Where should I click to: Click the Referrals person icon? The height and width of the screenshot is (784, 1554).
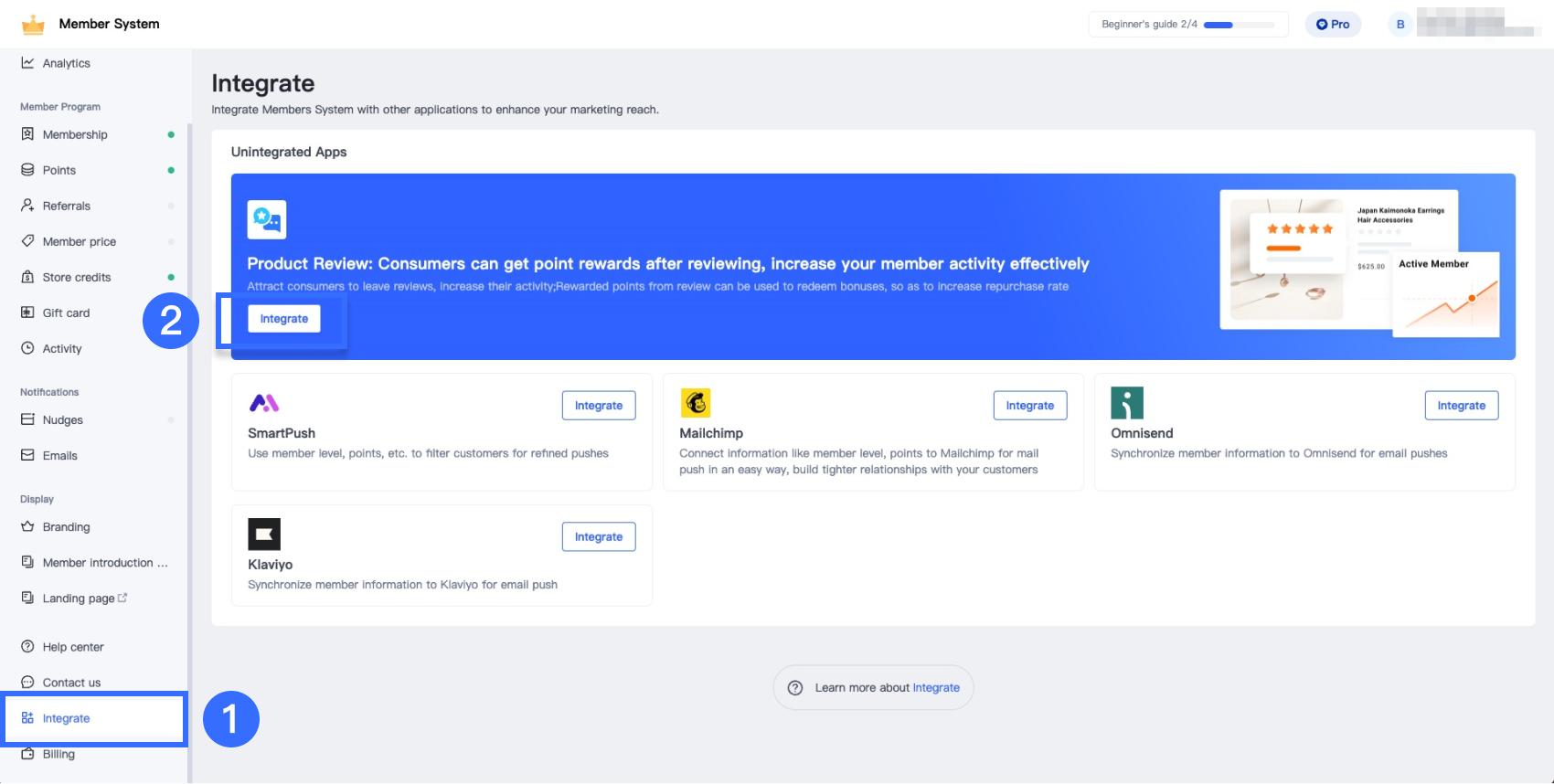coord(27,206)
